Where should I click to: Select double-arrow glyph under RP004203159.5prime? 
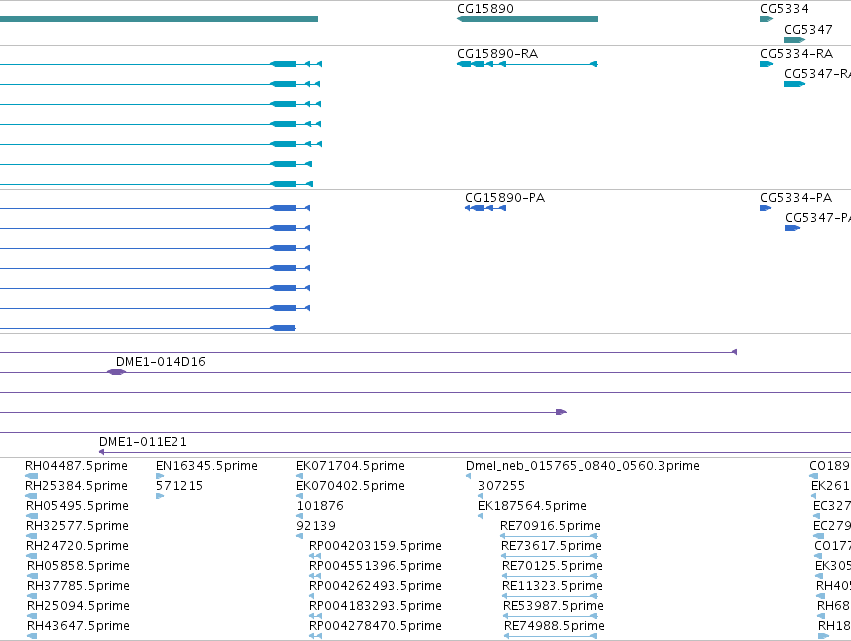(315, 556)
